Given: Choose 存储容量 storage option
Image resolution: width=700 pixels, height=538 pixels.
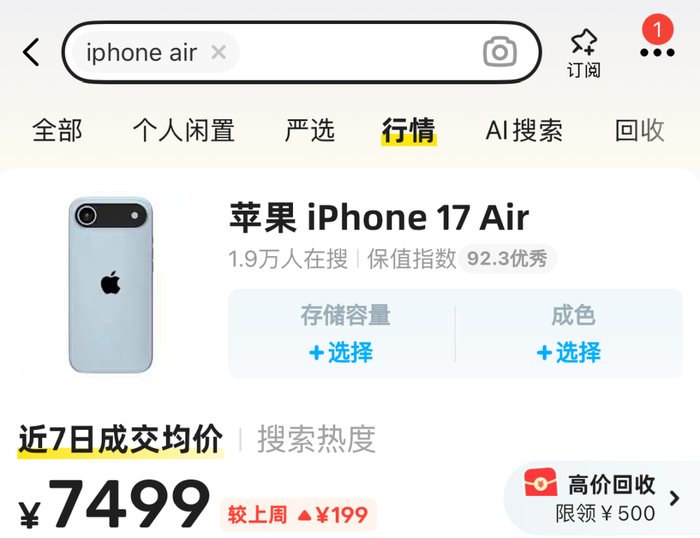Looking at the screenshot, I should coord(342,334).
